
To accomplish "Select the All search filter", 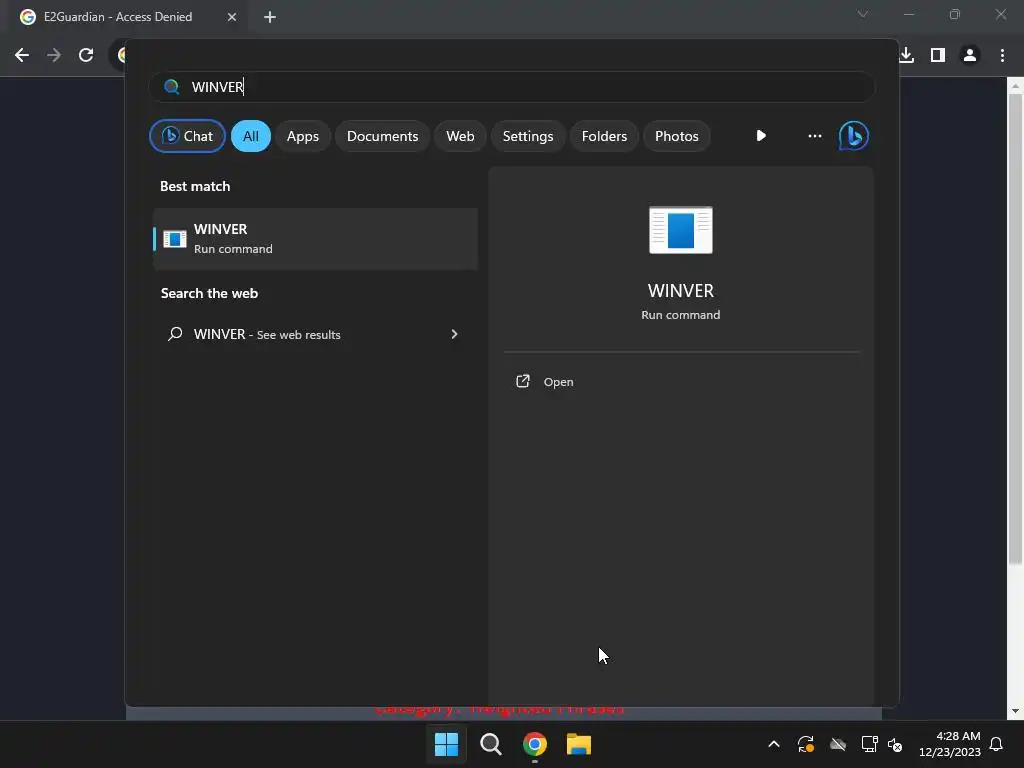I will coord(251,136).
